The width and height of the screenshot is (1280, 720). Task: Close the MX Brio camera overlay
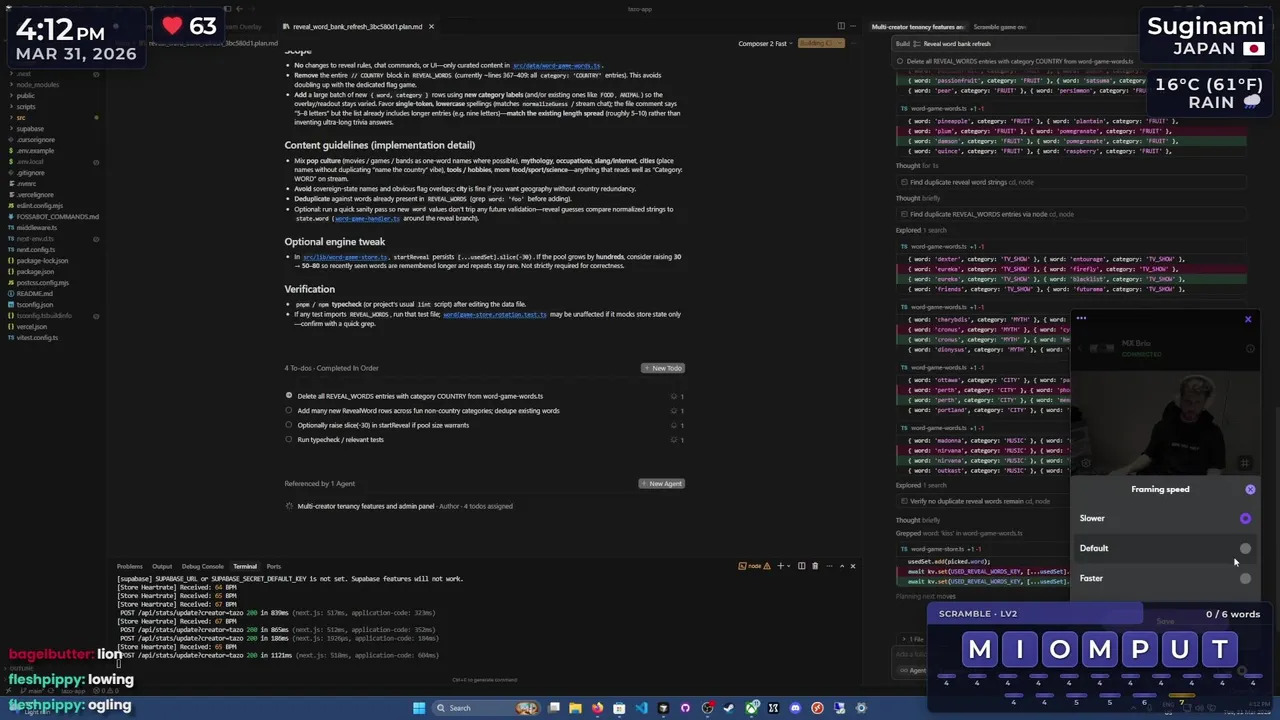[x=1248, y=319]
